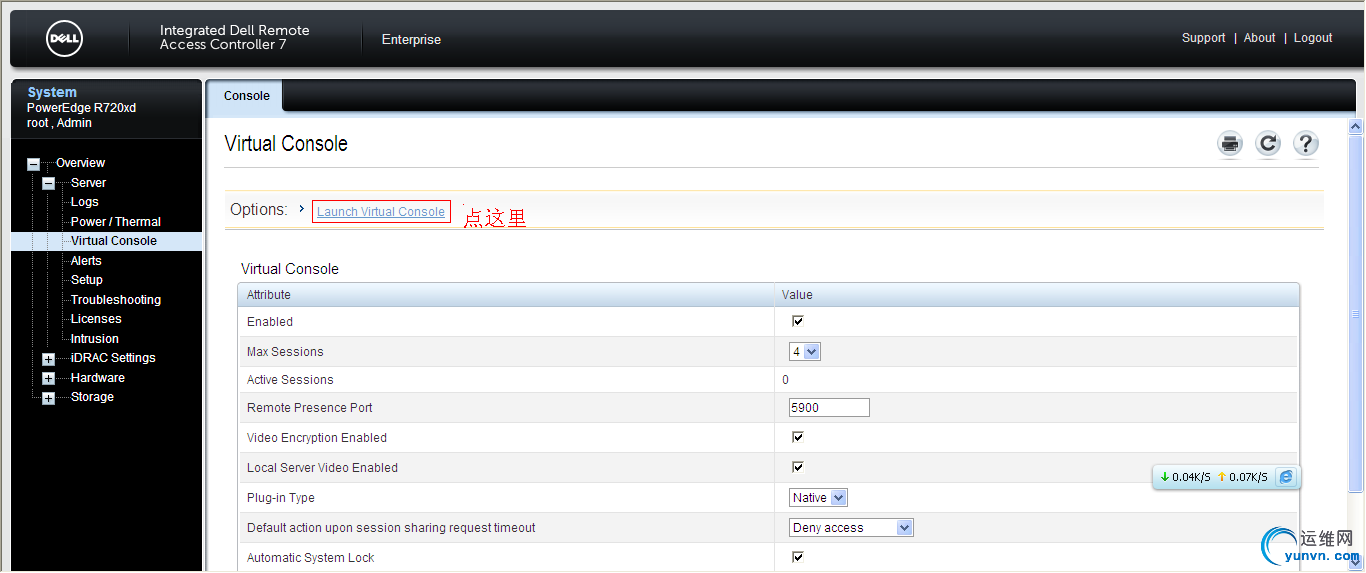
Task: Expand the Storage tree node
Action: click(x=48, y=398)
